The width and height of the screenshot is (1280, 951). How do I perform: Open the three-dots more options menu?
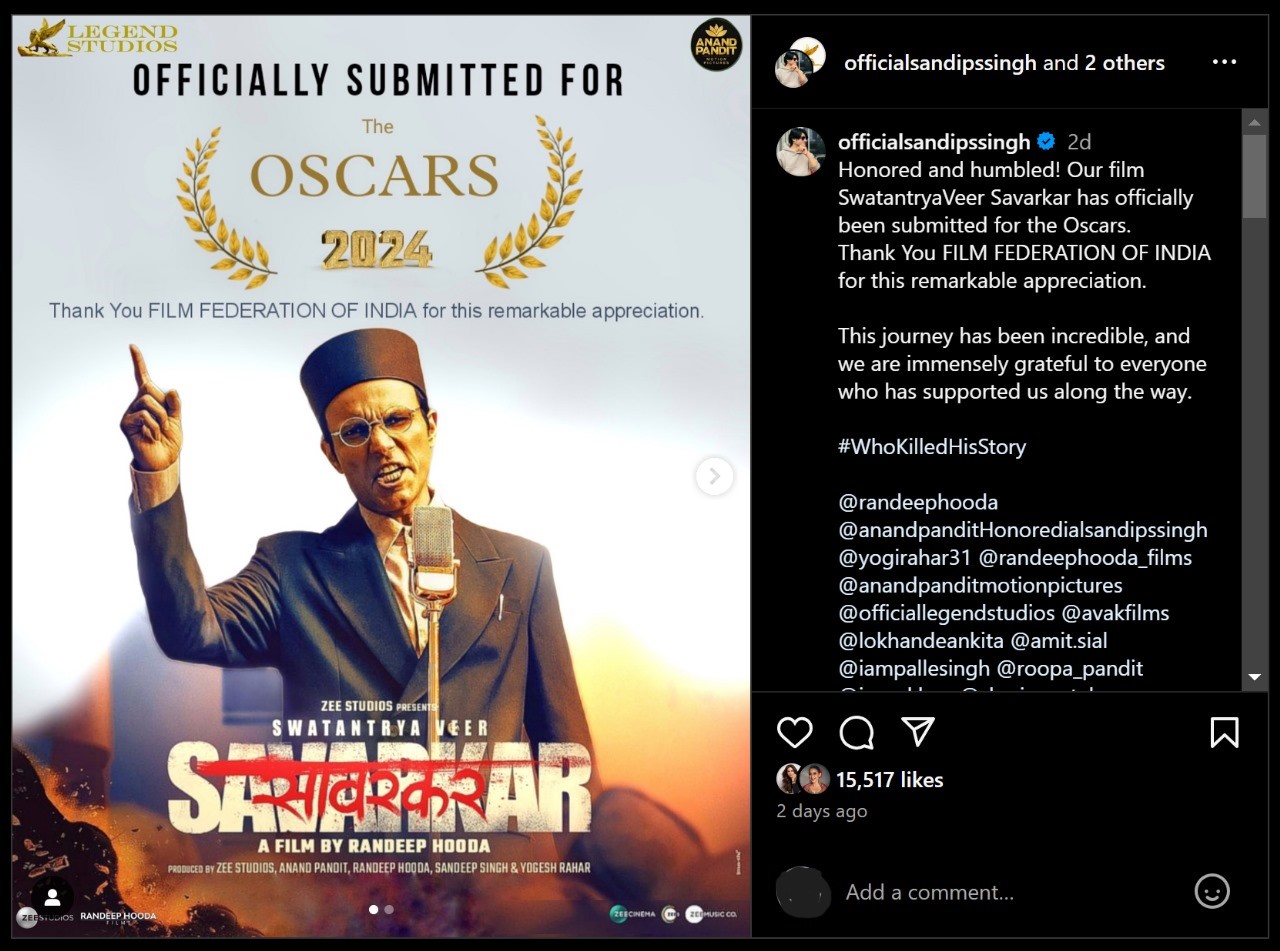pyautogui.click(x=1224, y=62)
